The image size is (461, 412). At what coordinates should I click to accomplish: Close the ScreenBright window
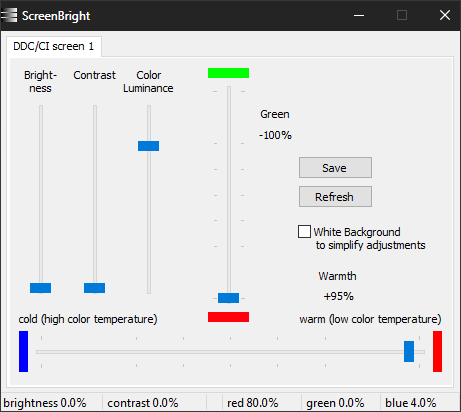coord(445,15)
